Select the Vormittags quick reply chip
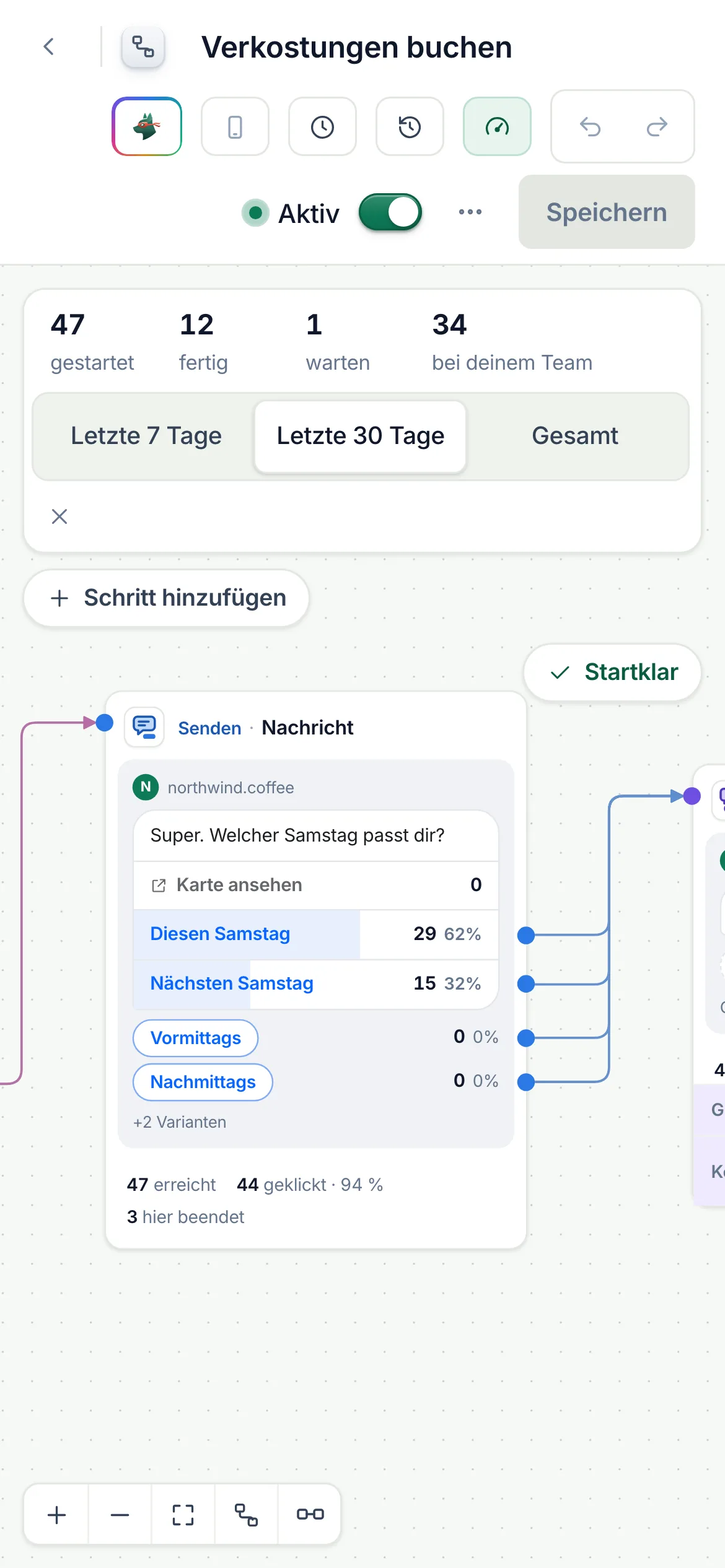The image size is (725, 1568). click(196, 1038)
